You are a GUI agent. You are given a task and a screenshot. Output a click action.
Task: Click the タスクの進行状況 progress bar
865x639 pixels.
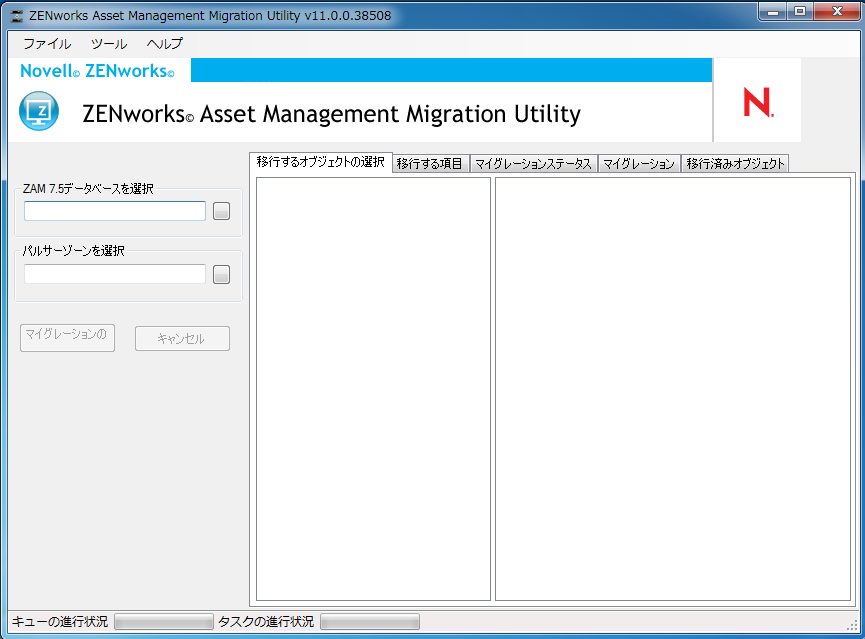pos(370,622)
